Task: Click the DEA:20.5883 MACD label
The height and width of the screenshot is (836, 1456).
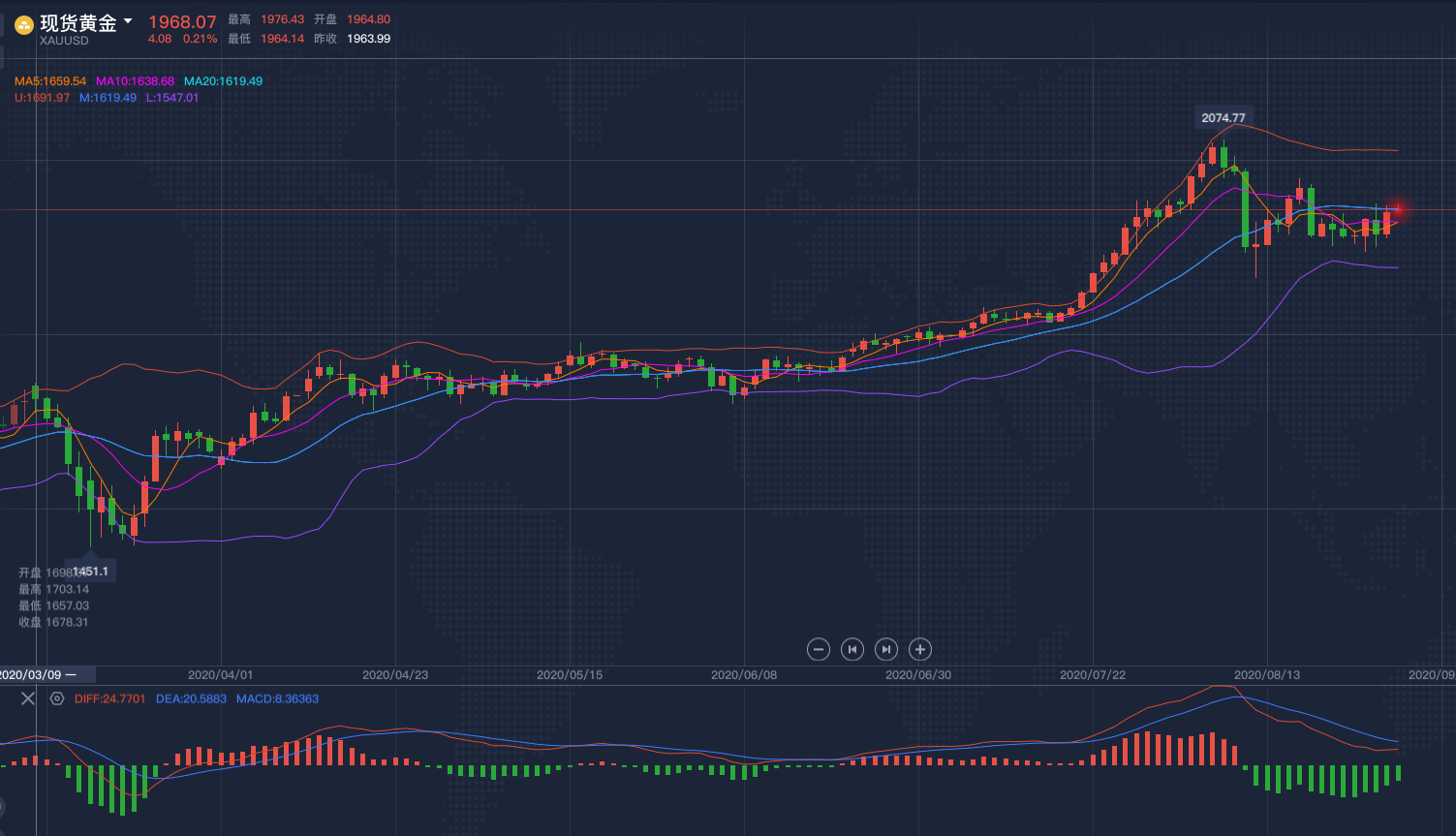Action: click(191, 698)
